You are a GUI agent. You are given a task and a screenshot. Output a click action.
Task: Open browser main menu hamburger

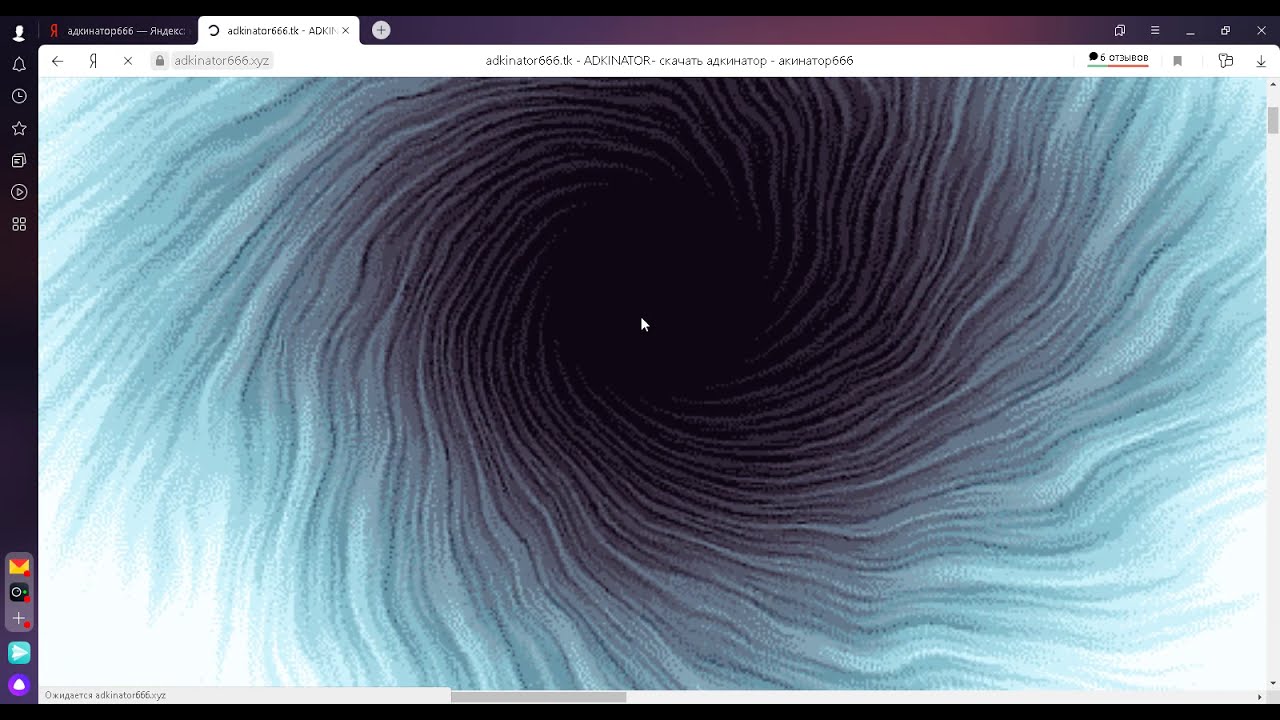tap(1155, 31)
